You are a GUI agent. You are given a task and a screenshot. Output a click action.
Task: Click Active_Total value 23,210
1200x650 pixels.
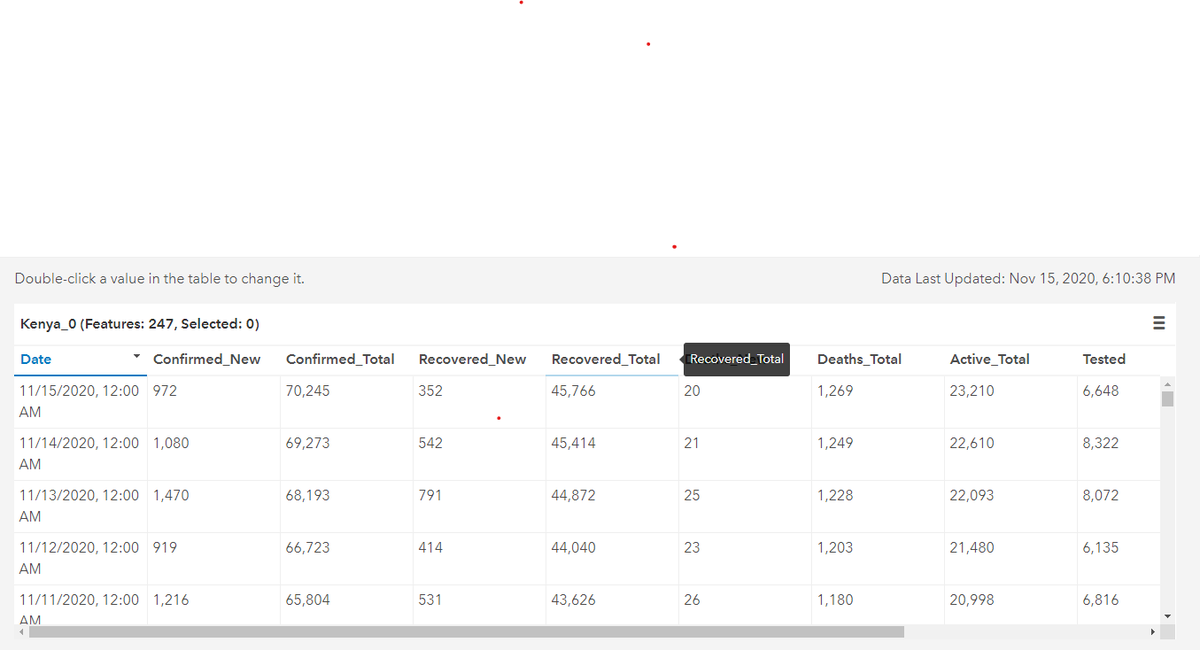[x=972, y=391]
